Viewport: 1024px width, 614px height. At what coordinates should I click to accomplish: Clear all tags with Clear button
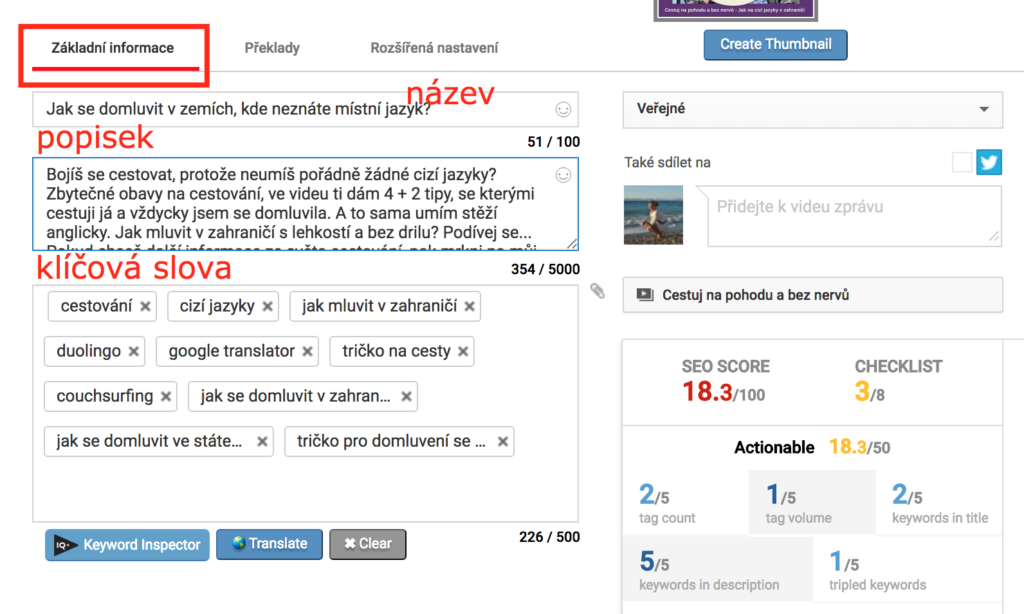pyautogui.click(x=367, y=544)
